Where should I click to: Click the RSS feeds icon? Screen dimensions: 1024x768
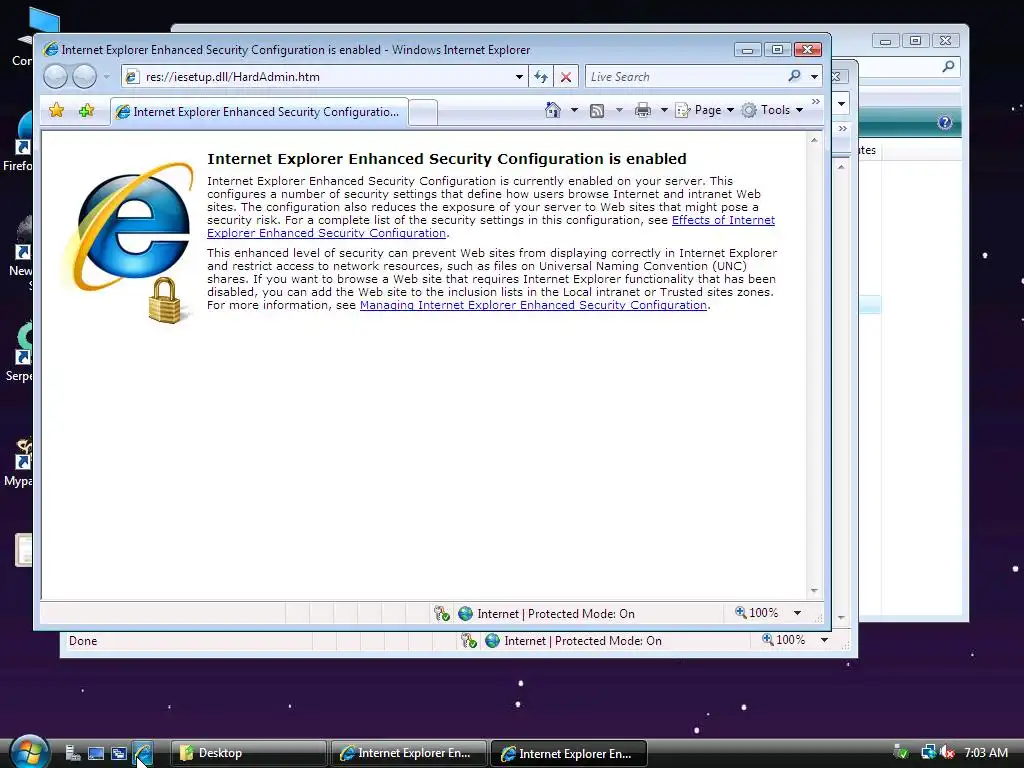point(596,111)
